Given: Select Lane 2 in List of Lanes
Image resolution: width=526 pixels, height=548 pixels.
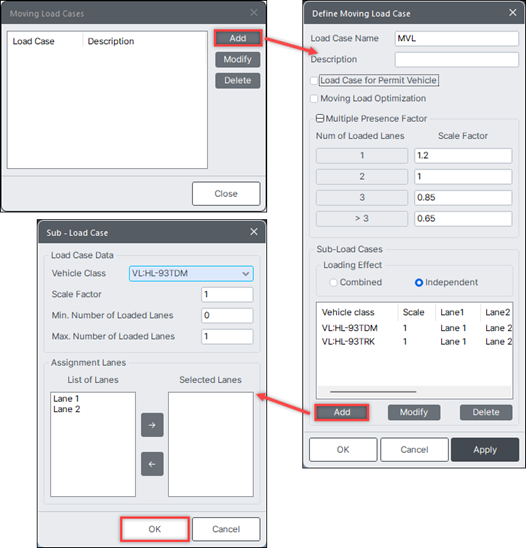Looking at the screenshot, I should [x=67, y=409].
